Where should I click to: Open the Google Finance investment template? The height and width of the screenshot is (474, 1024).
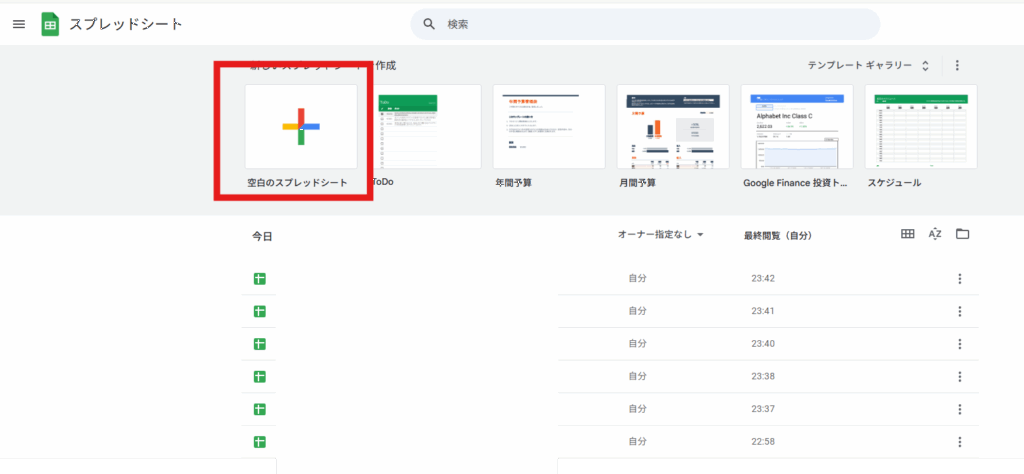point(797,127)
